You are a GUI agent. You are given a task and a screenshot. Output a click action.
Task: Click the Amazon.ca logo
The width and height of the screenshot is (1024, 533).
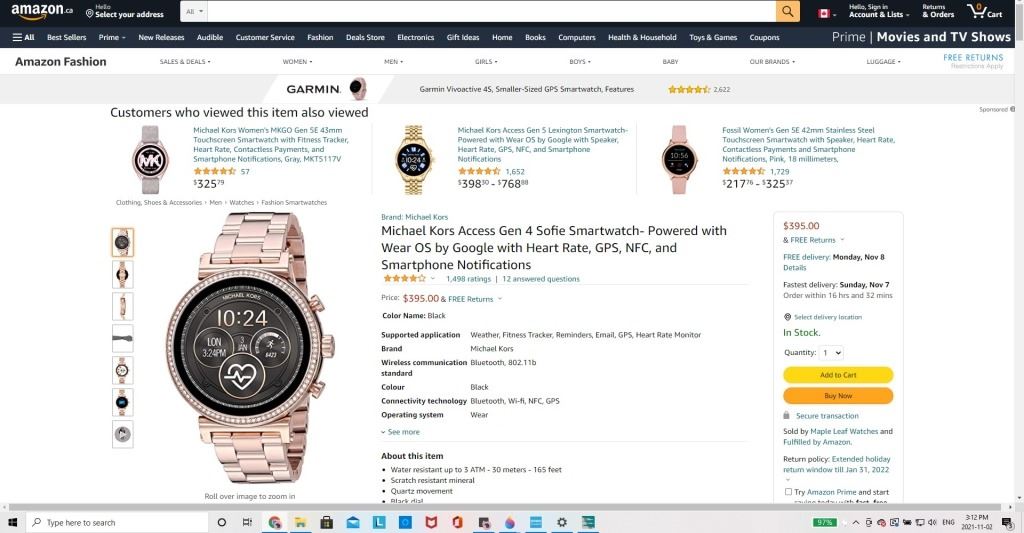(42, 11)
